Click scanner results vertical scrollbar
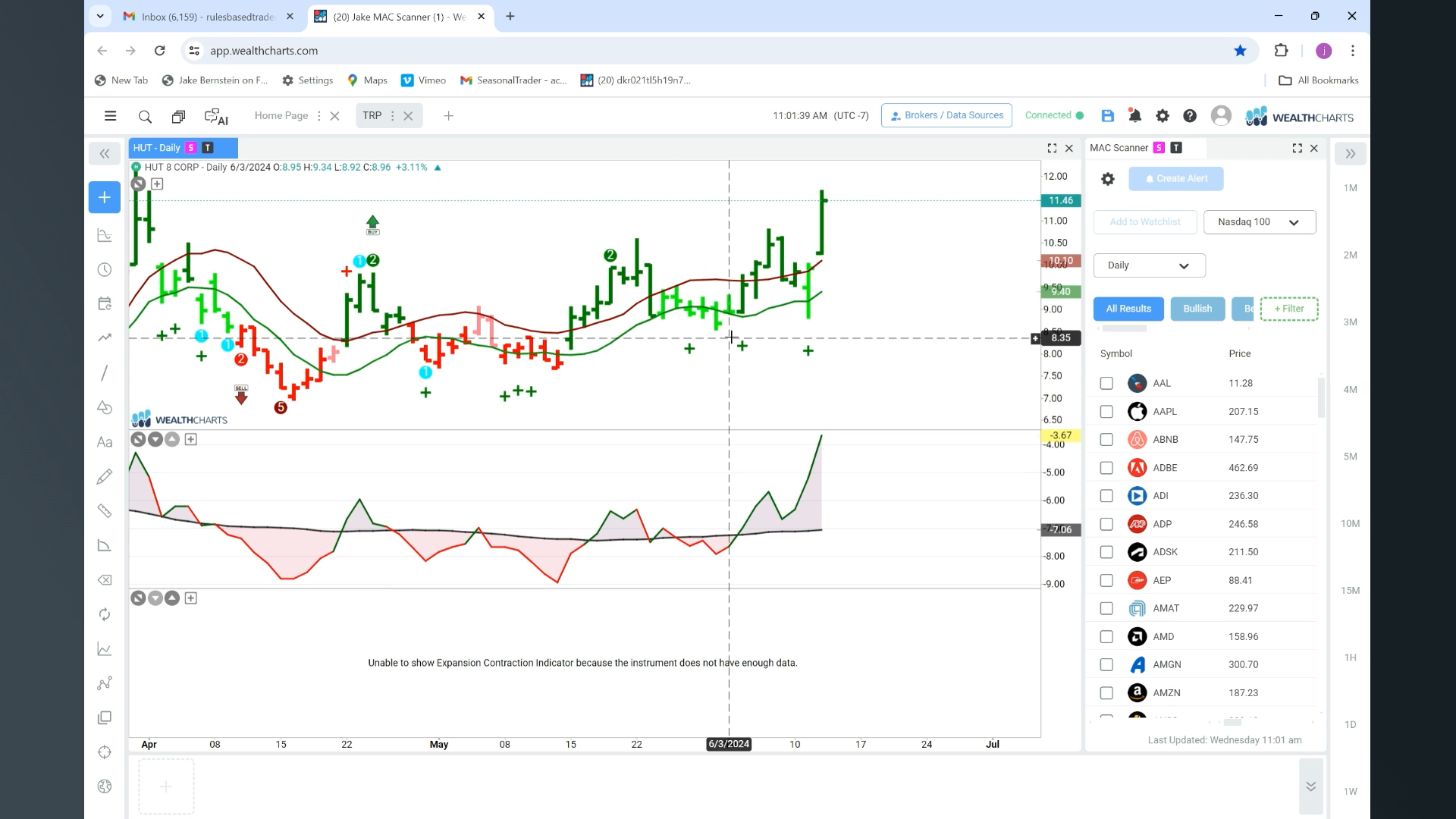This screenshot has width=1456, height=819. point(1321,398)
